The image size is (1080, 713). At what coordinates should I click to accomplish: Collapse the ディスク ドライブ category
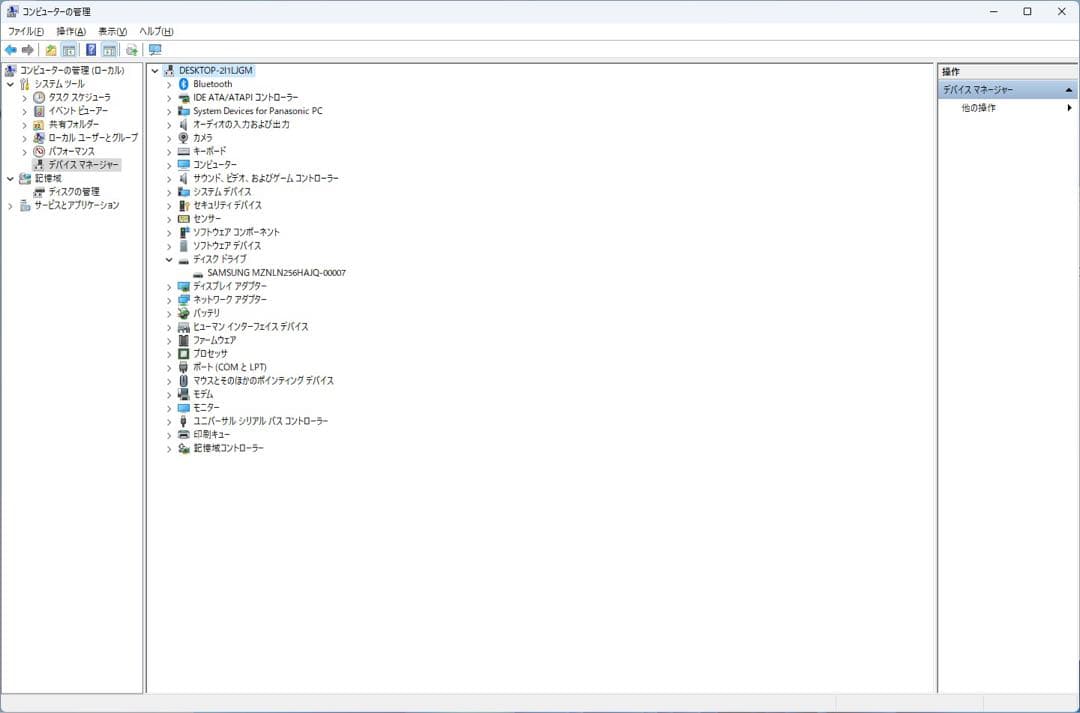(x=167, y=258)
